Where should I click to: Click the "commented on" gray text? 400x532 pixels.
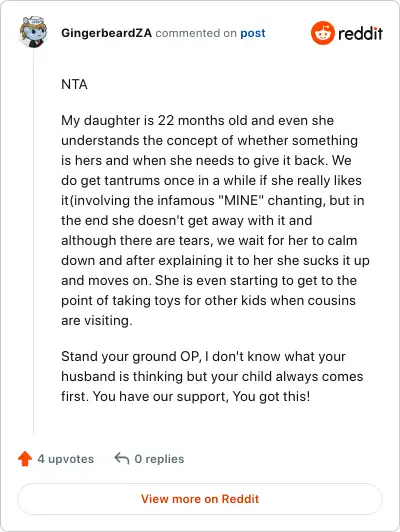pyautogui.click(x=196, y=33)
